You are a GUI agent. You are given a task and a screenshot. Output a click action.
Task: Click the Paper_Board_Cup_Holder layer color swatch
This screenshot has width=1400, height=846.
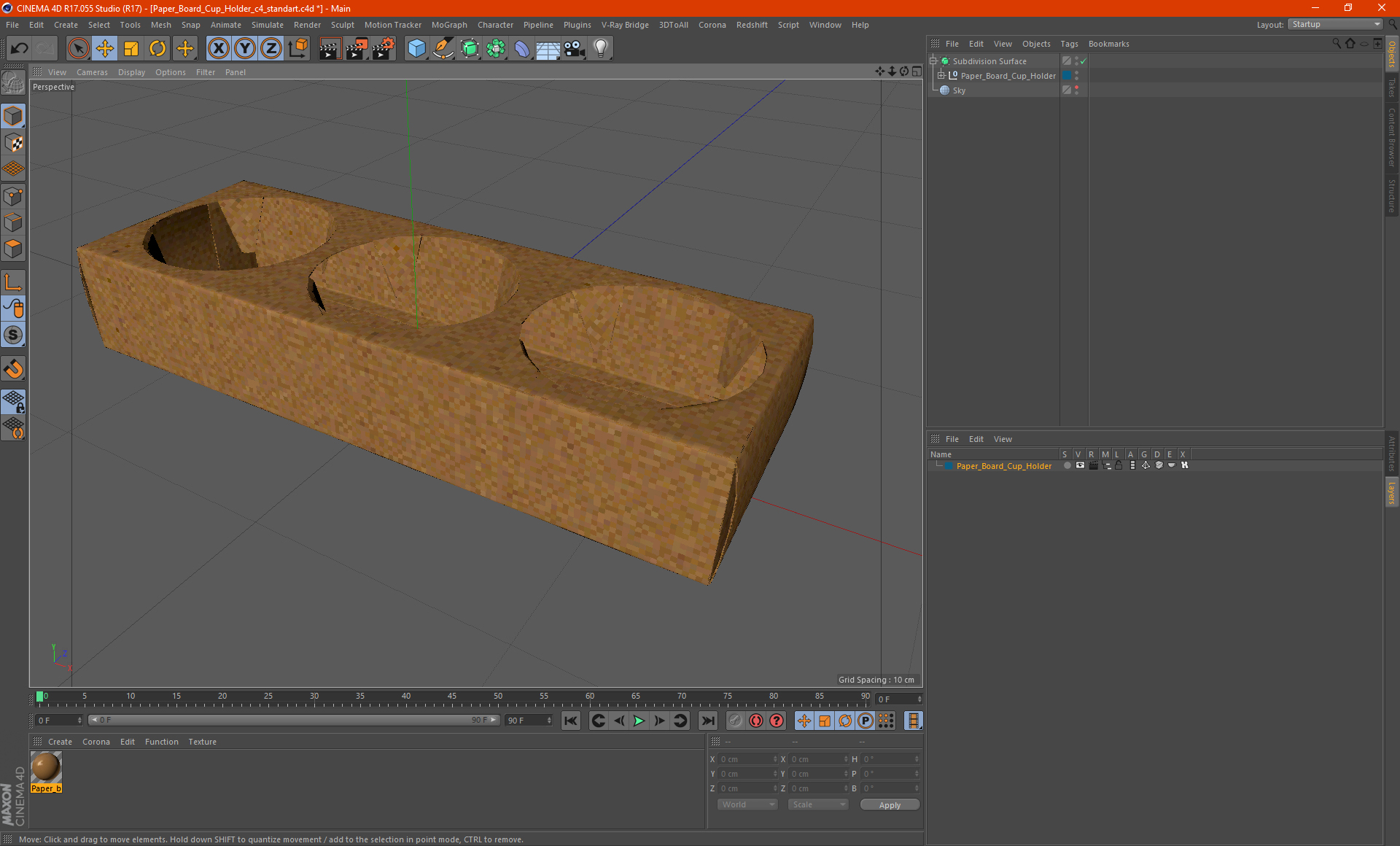[x=949, y=466]
